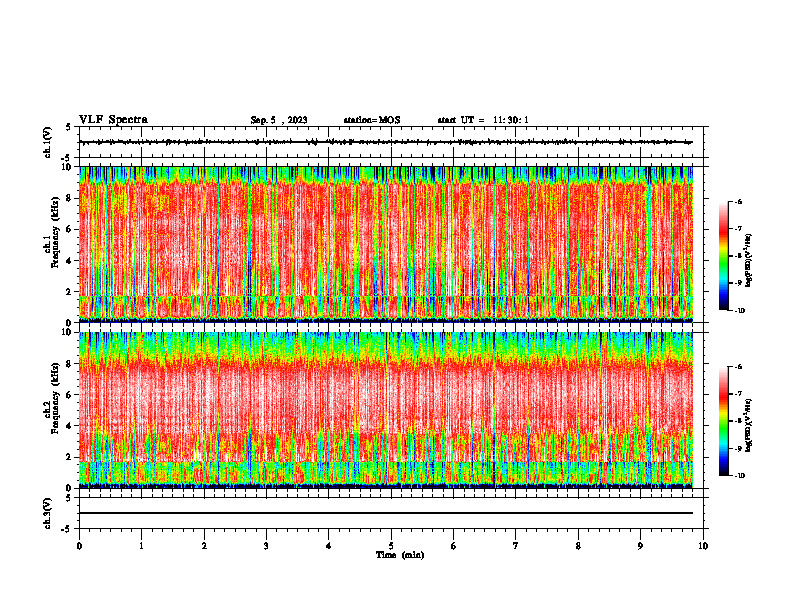Click the "6" kHz tick of ch.1 spectrogram
Image resolution: width=792 pixels, height=612 pixels.
(x=70, y=229)
